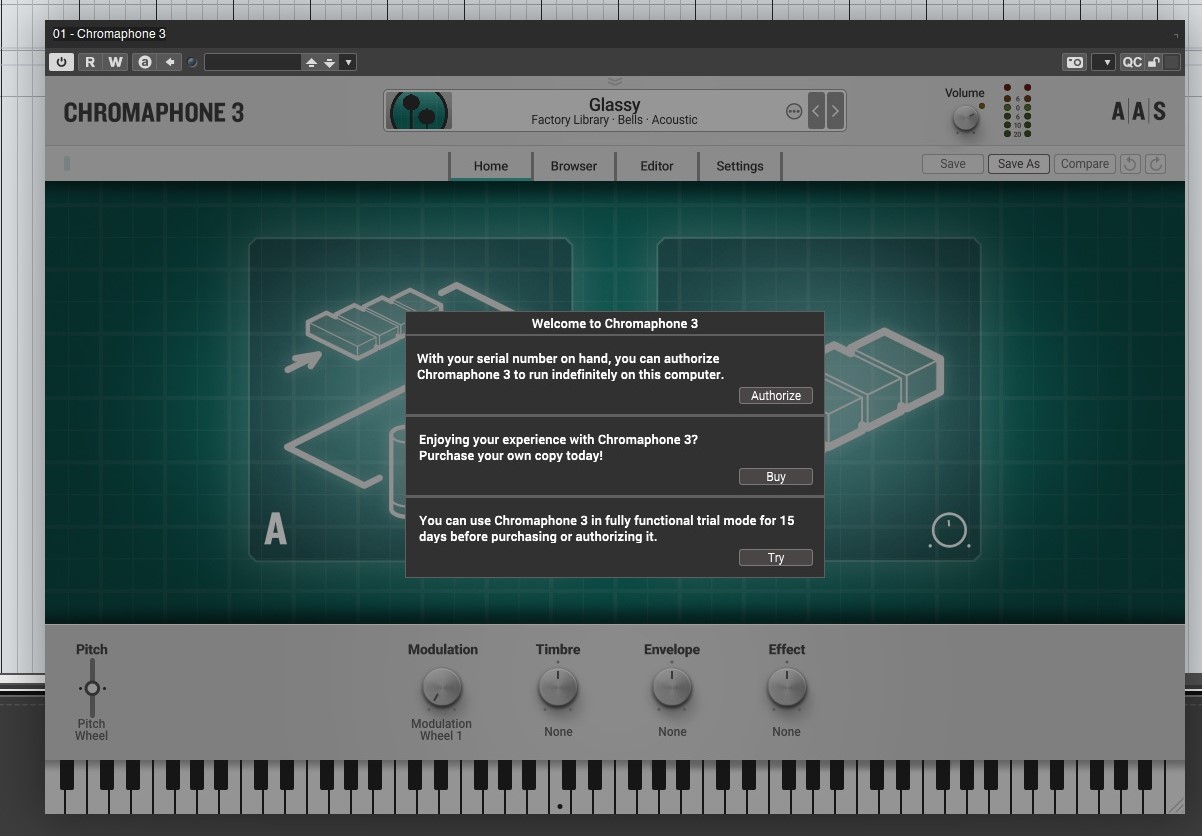Click the Compare button
1202x836 pixels.
point(1085,164)
